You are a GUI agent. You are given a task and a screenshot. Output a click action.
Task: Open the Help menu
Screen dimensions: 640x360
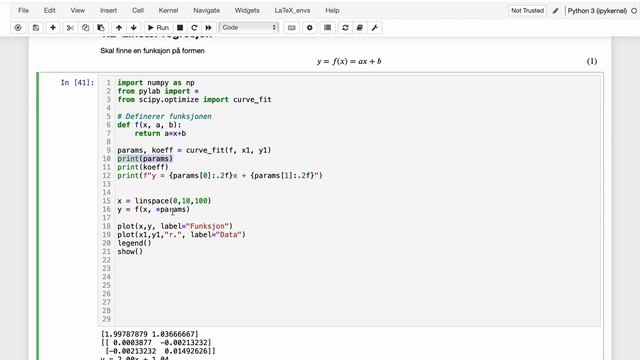click(x=332, y=10)
